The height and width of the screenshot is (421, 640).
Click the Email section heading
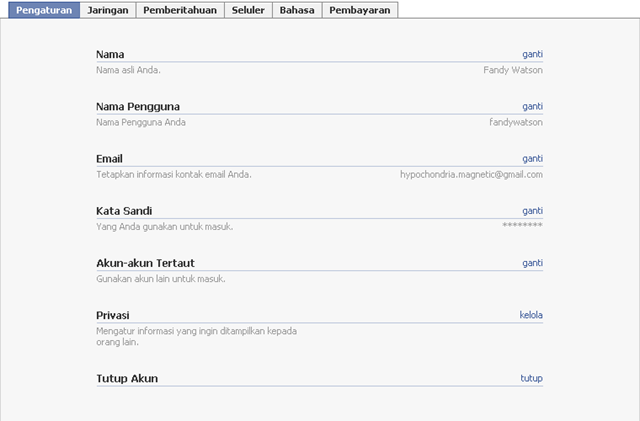(109, 159)
